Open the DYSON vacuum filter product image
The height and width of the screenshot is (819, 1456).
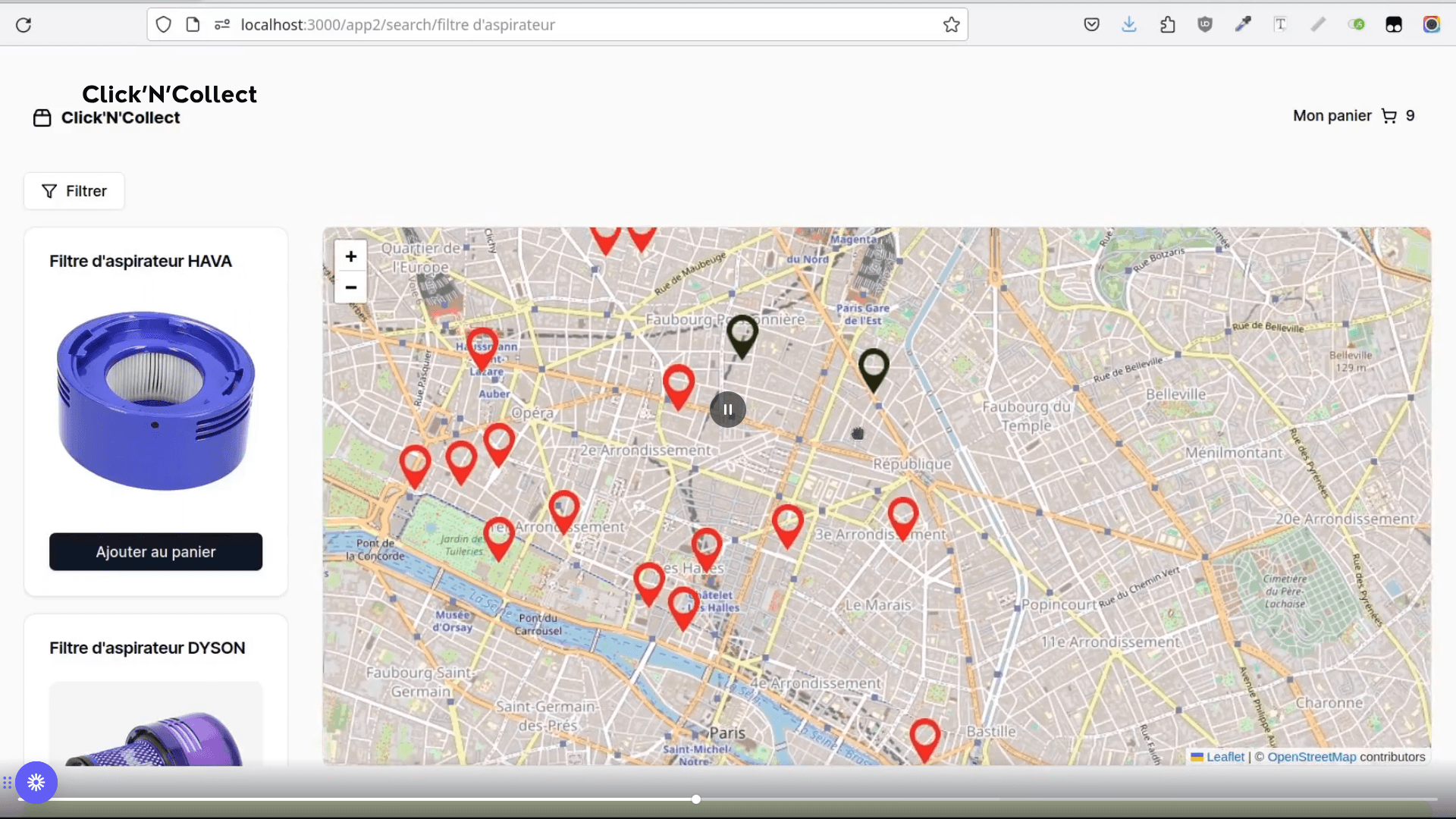(156, 723)
